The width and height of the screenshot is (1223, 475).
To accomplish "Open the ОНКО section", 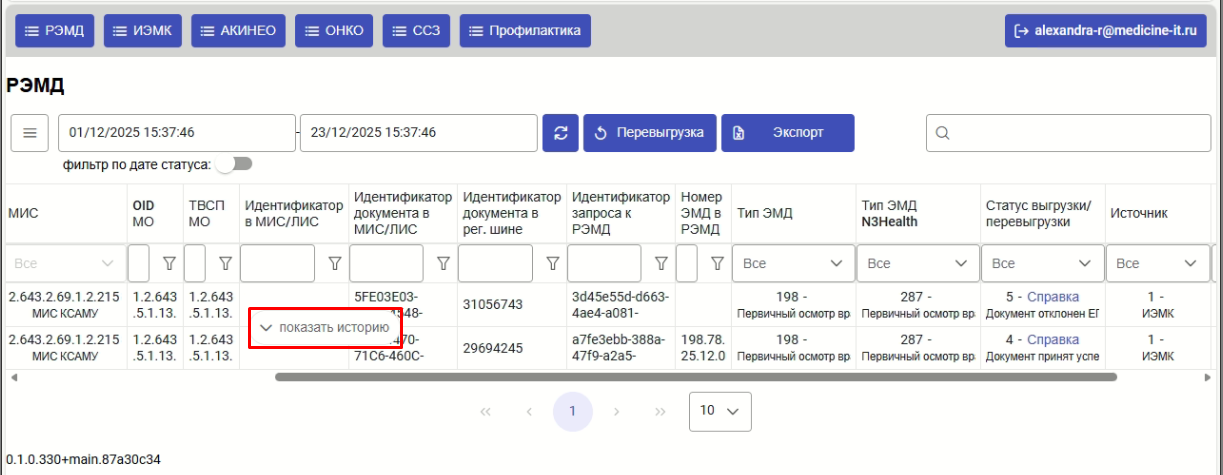I will click(335, 31).
